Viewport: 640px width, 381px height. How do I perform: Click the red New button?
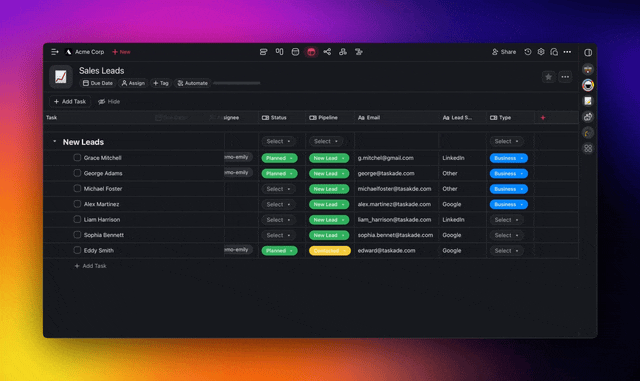[121, 52]
